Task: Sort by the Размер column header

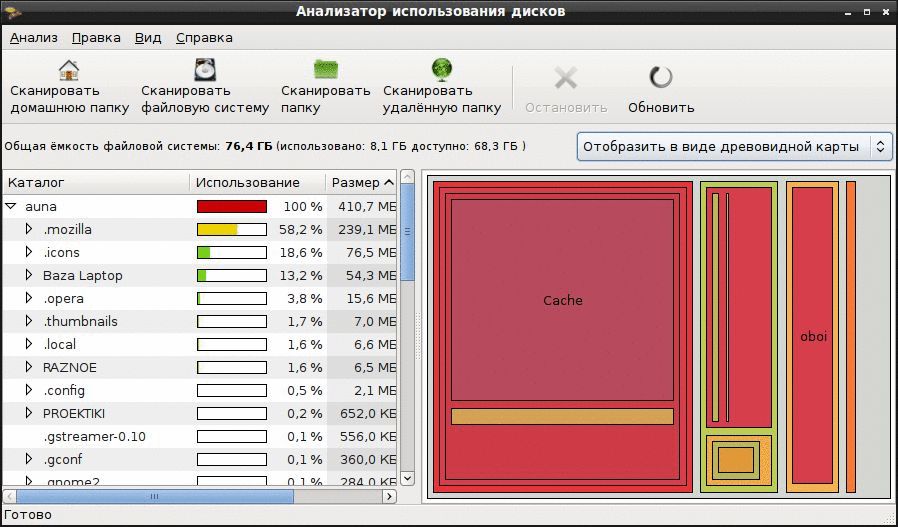Action: [362, 183]
